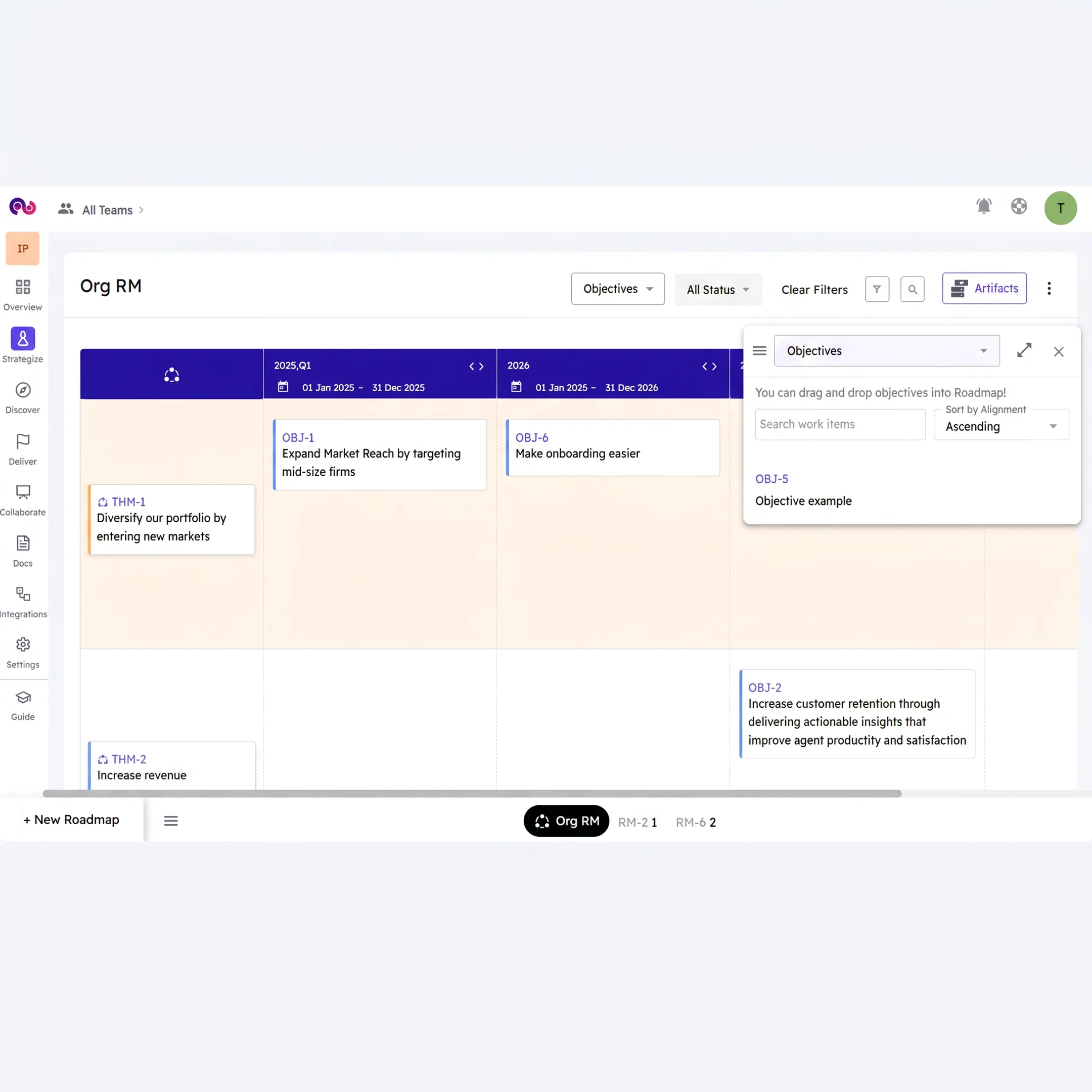The width and height of the screenshot is (1092, 1092).
Task: Open the IP workspace tile
Action: [23, 249]
